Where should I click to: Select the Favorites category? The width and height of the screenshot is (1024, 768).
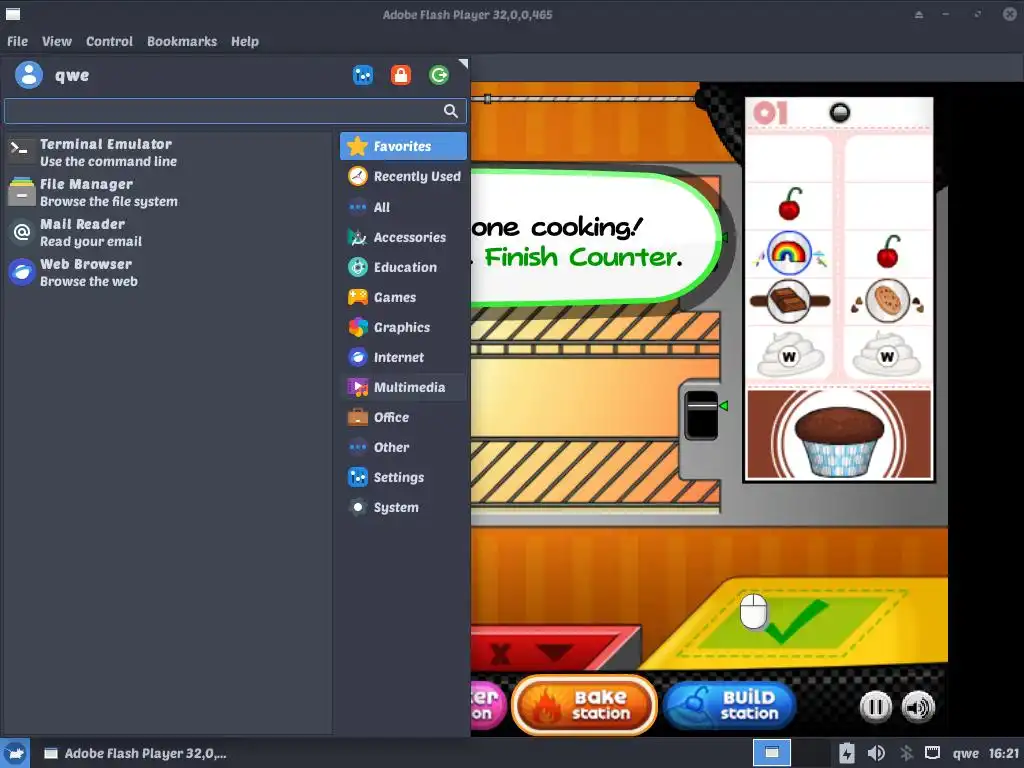(x=403, y=146)
